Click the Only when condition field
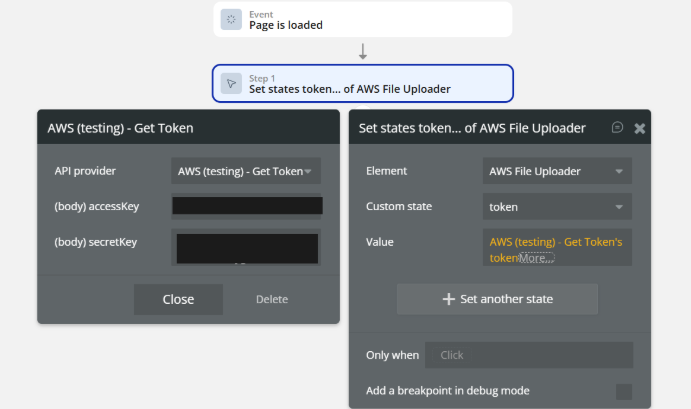Image resolution: width=691 pixels, height=409 pixels. click(529, 355)
